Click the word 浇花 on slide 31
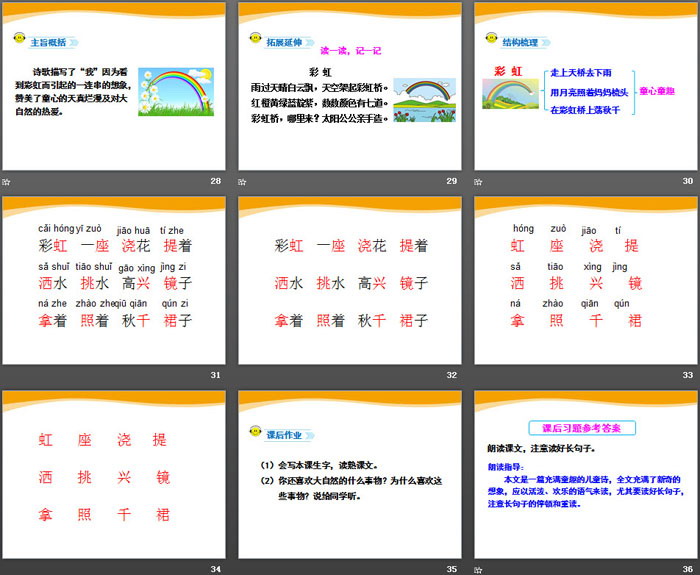700x575 pixels. point(136,246)
